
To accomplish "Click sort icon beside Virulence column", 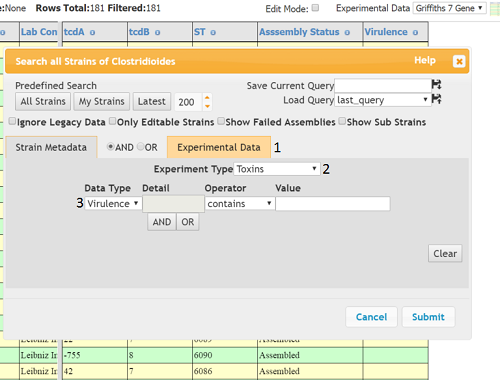I will point(415,33).
